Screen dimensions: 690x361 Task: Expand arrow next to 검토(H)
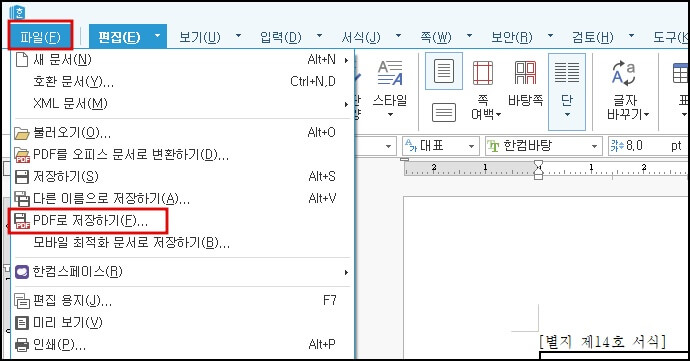coord(631,36)
